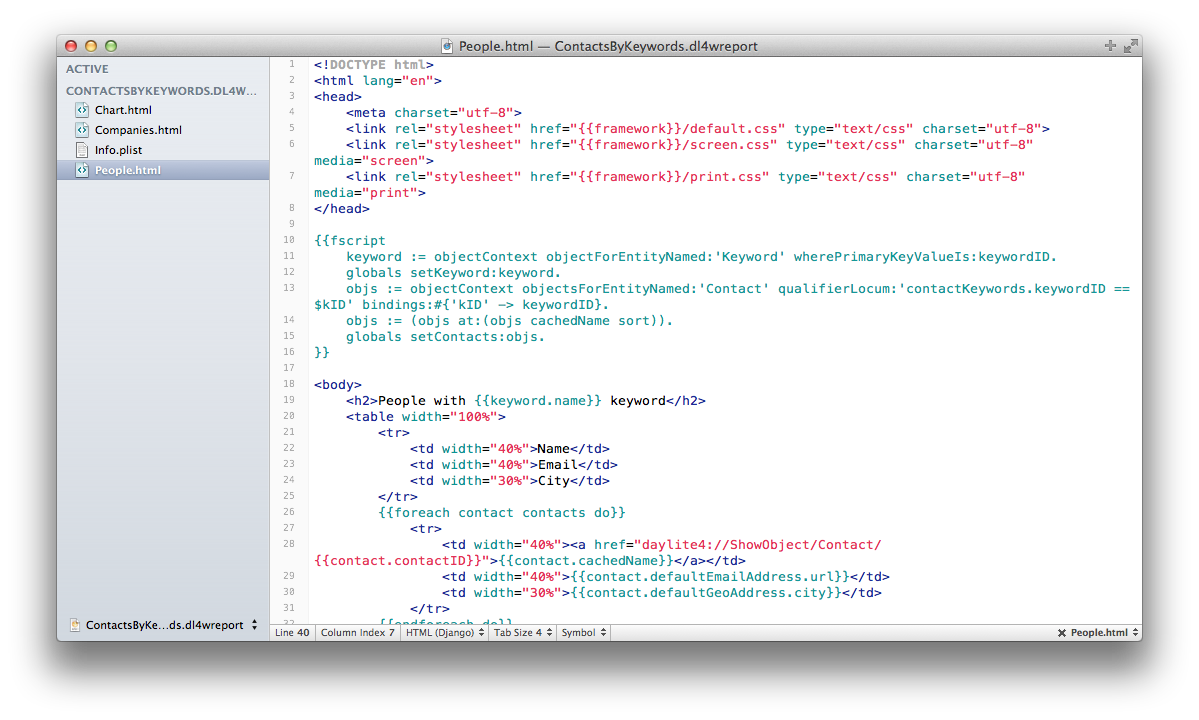
Task: Click the {{keyword.name}} placeholder in h2
Action: click(x=538, y=401)
